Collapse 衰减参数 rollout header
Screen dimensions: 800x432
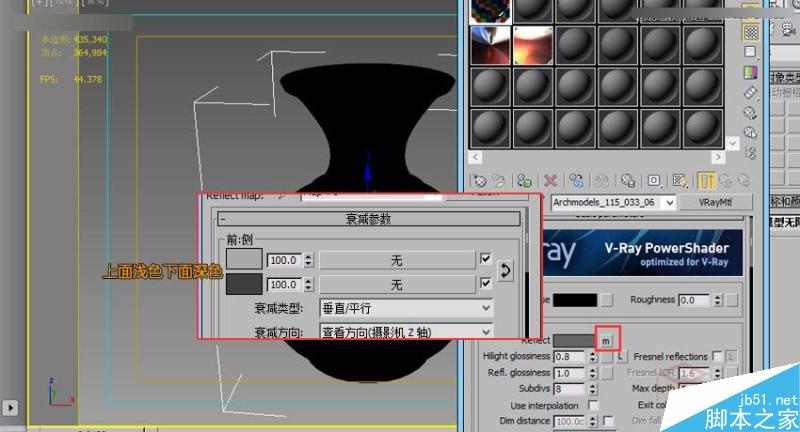(369, 219)
